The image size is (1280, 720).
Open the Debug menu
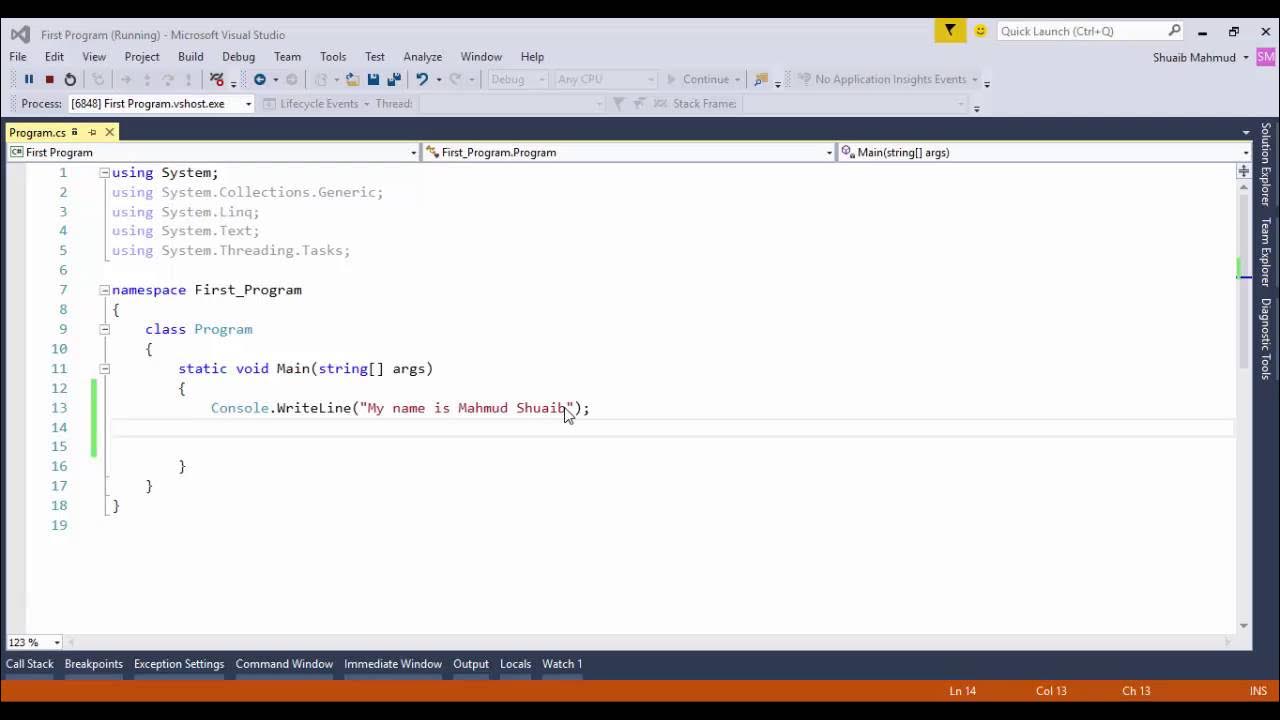pyautogui.click(x=238, y=56)
